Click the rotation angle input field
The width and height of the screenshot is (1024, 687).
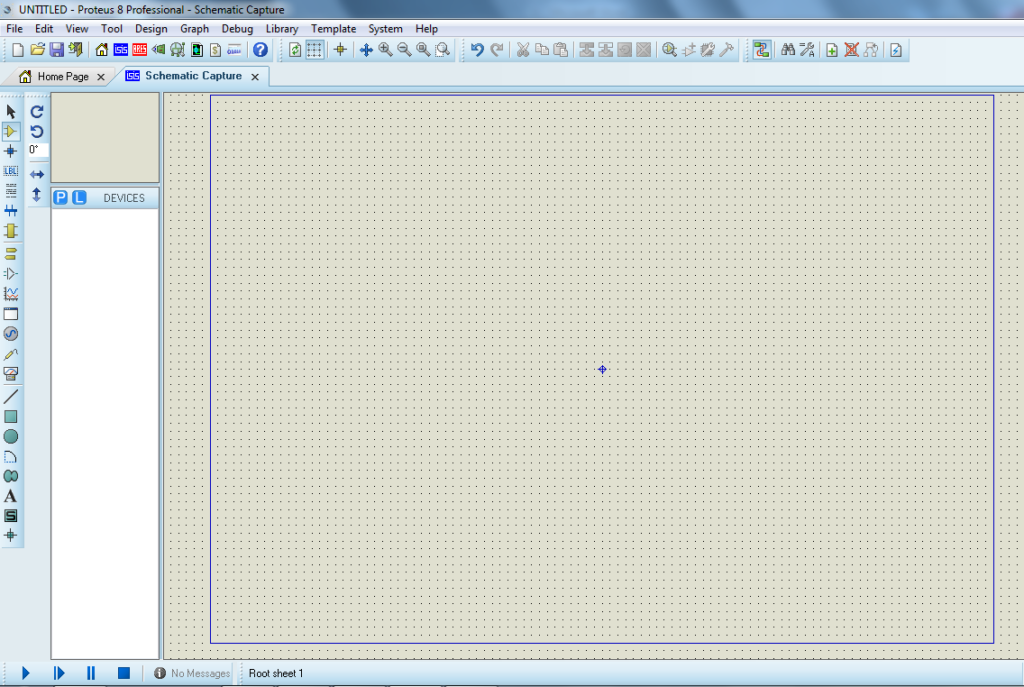37,150
